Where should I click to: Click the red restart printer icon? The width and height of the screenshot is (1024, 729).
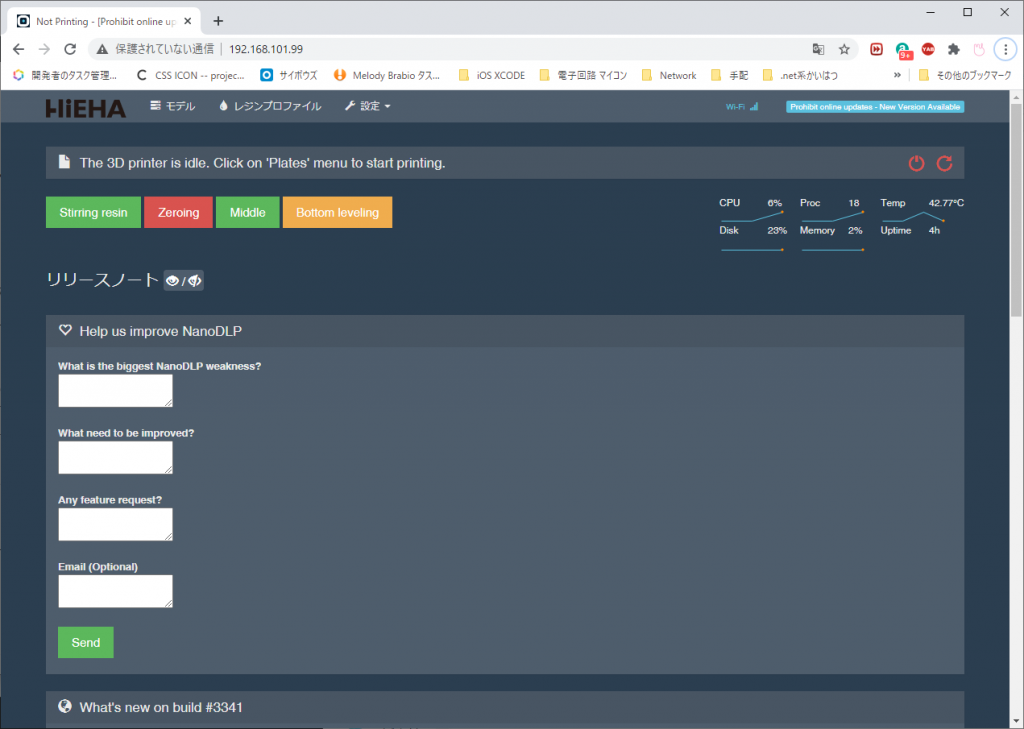[x=944, y=163]
